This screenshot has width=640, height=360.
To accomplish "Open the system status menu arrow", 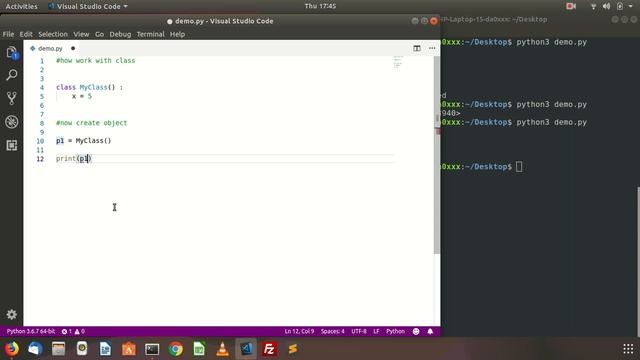I will (631, 6).
